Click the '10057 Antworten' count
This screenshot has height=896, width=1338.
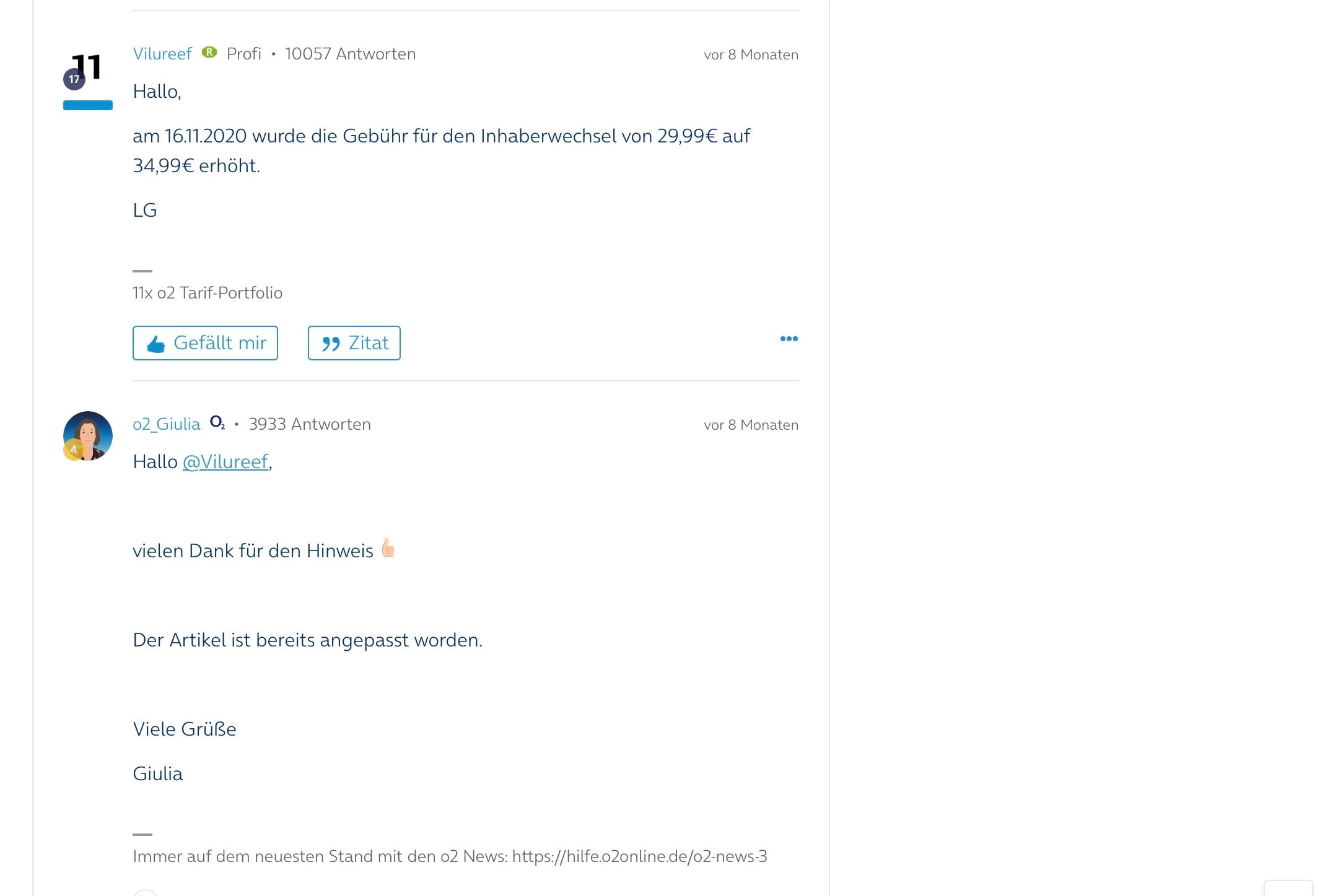coord(350,54)
